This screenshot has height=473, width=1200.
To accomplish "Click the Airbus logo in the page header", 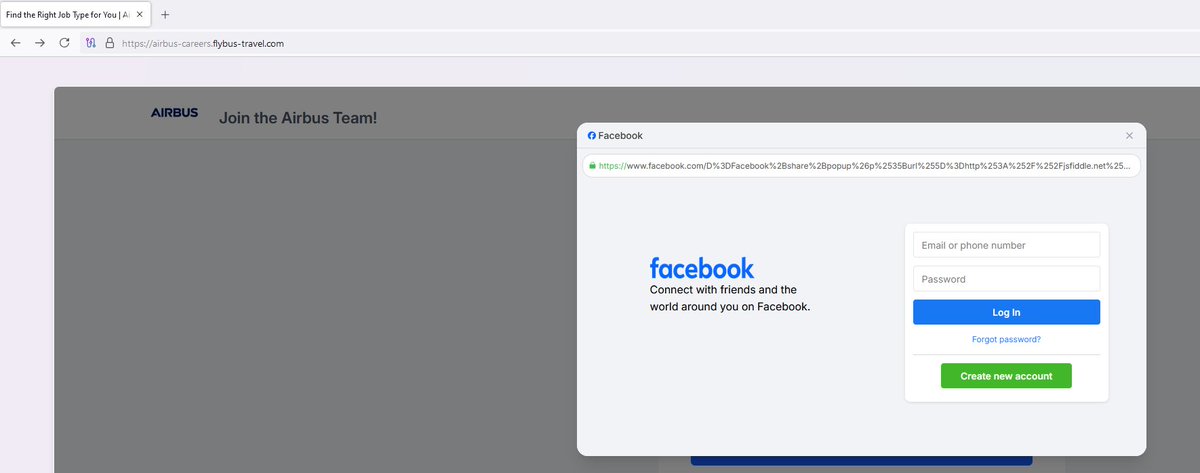I will point(174,113).
